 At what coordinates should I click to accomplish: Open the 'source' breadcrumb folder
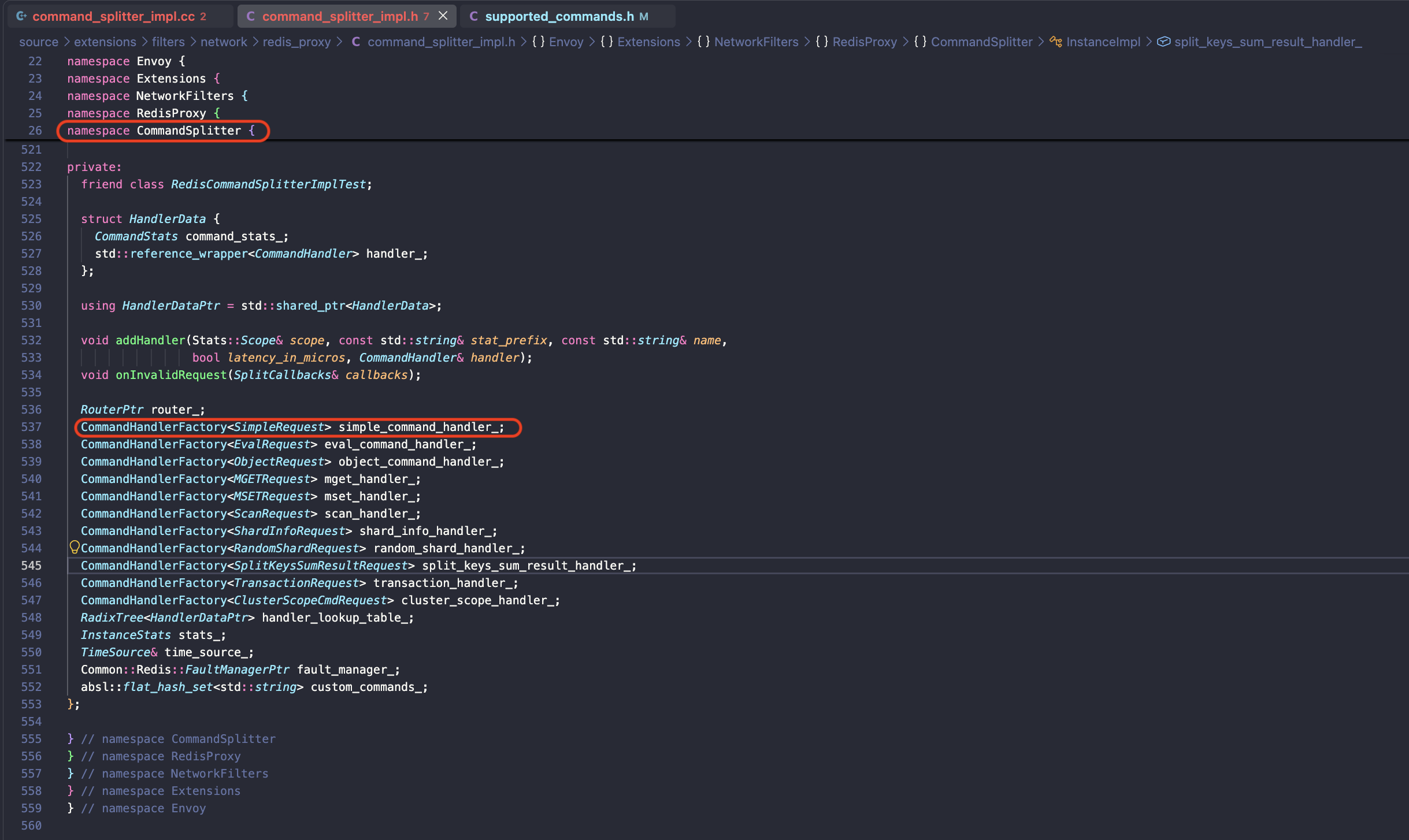[39, 42]
